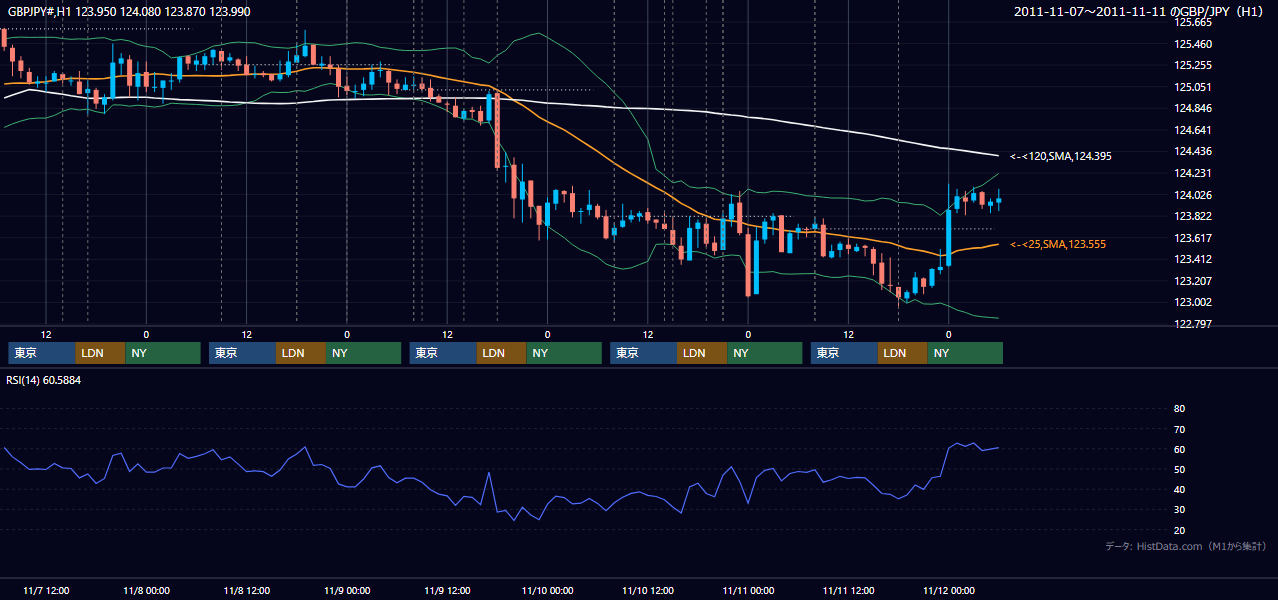Click RSI axis level 50

tap(1179, 469)
